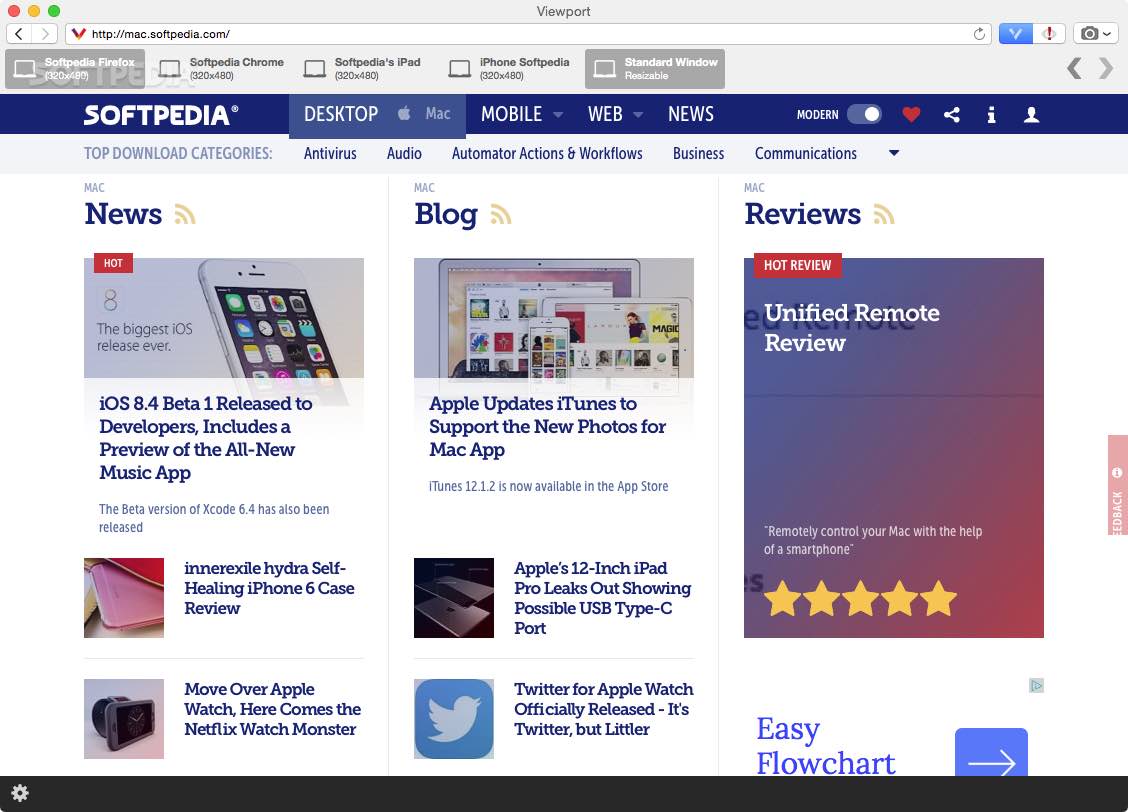Go back using the browser back arrow

click(19, 34)
